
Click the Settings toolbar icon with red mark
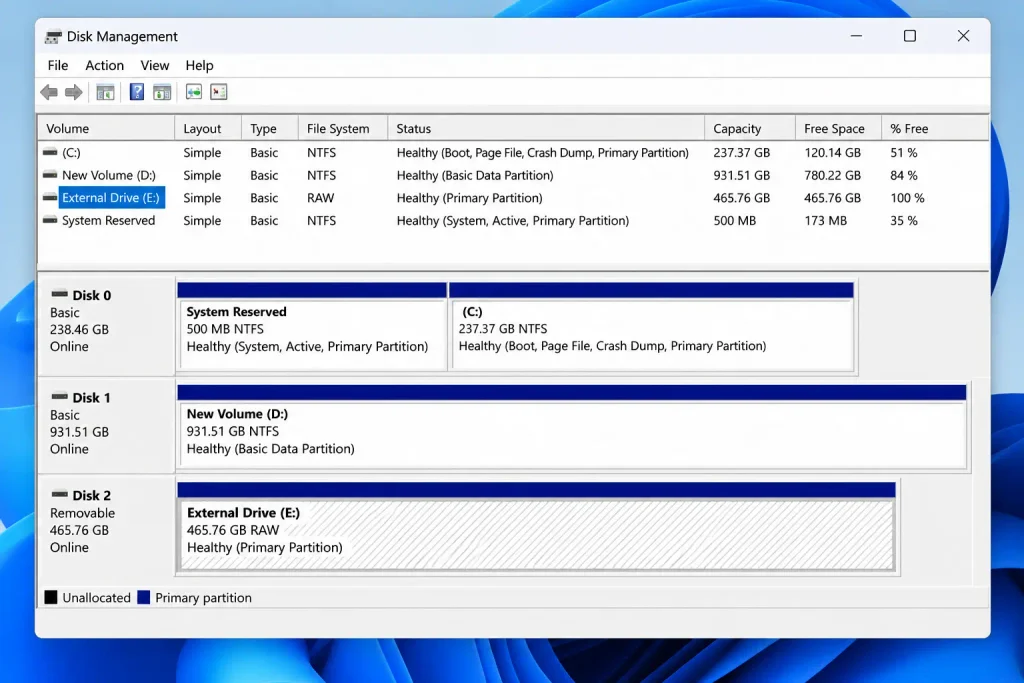(219, 92)
